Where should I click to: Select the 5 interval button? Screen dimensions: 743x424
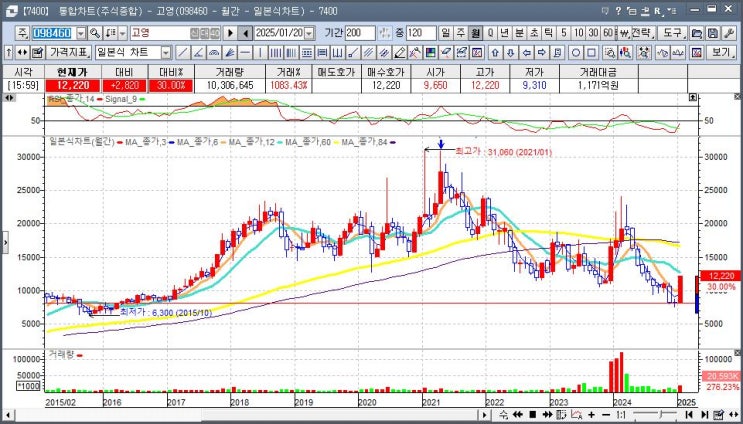[x=564, y=33]
